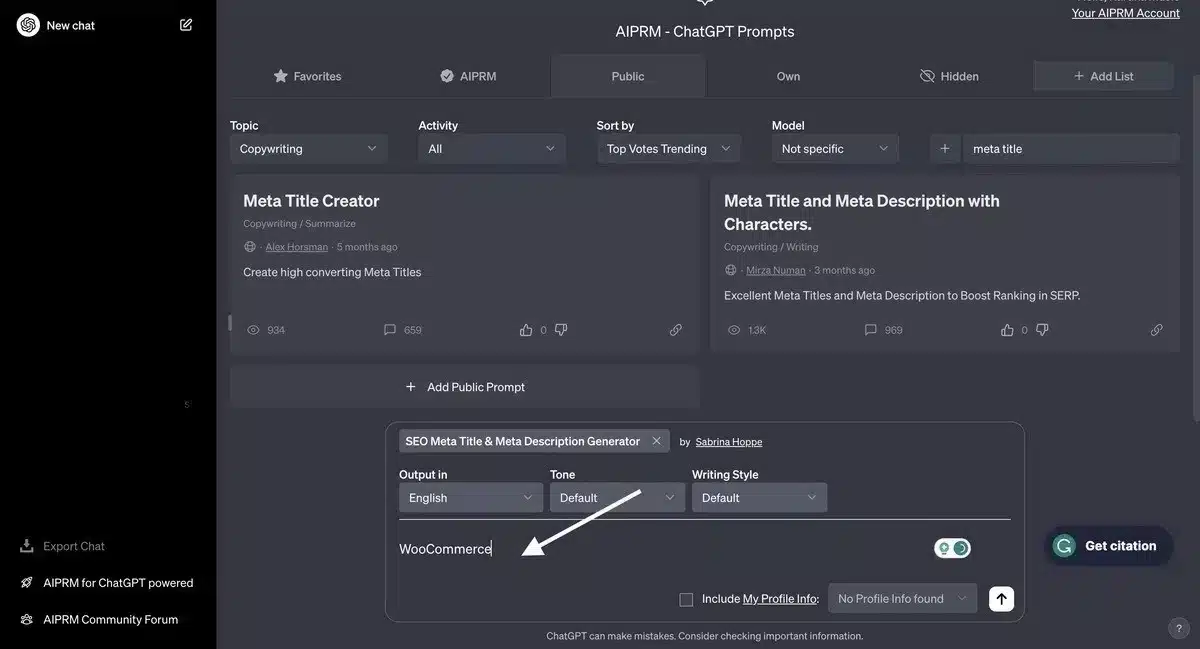Copy link of Meta Title and Meta Description prompt
This screenshot has height=649, width=1200.
[x=1157, y=330]
